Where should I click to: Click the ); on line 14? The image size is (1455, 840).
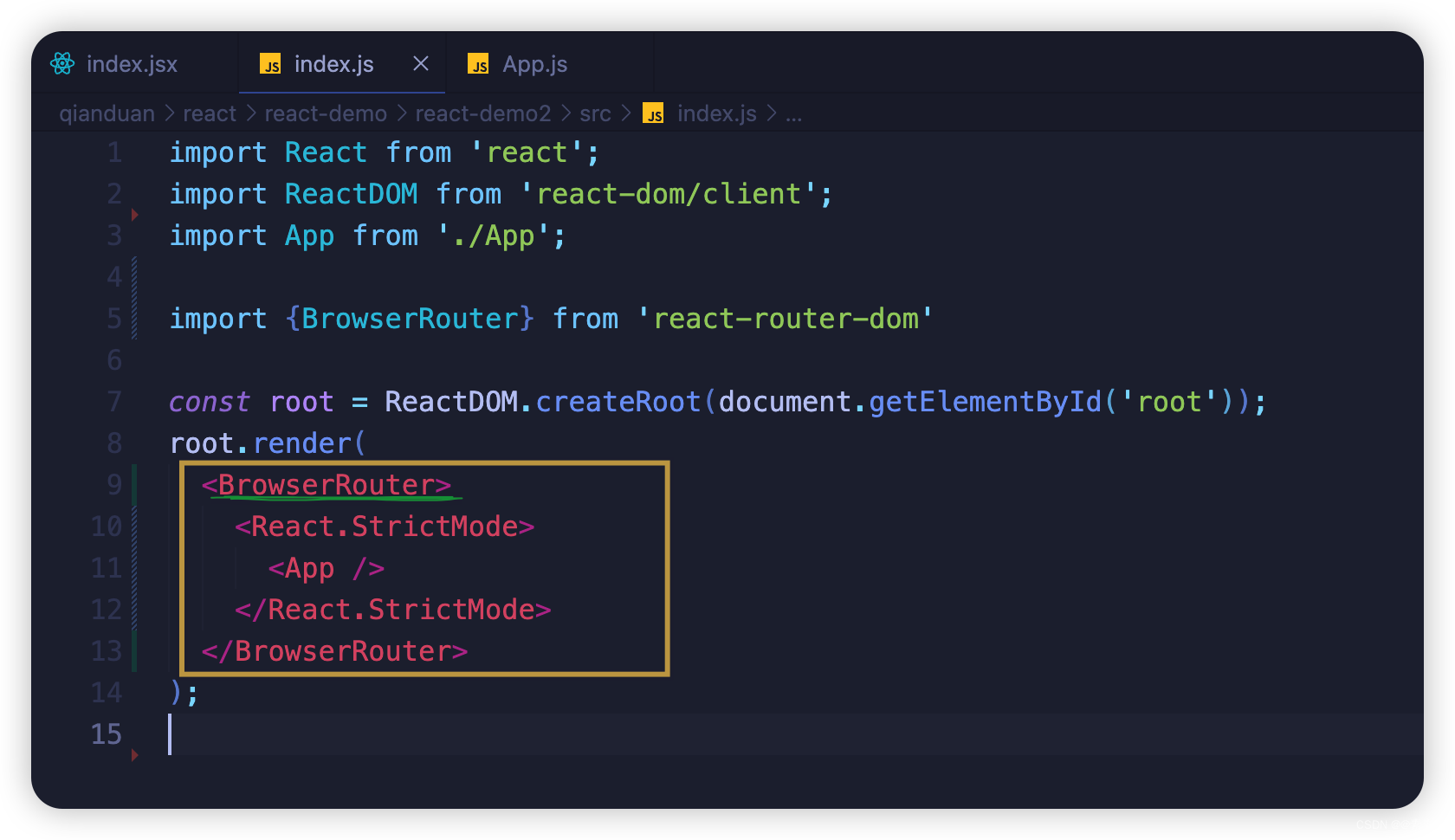pyautogui.click(x=184, y=693)
